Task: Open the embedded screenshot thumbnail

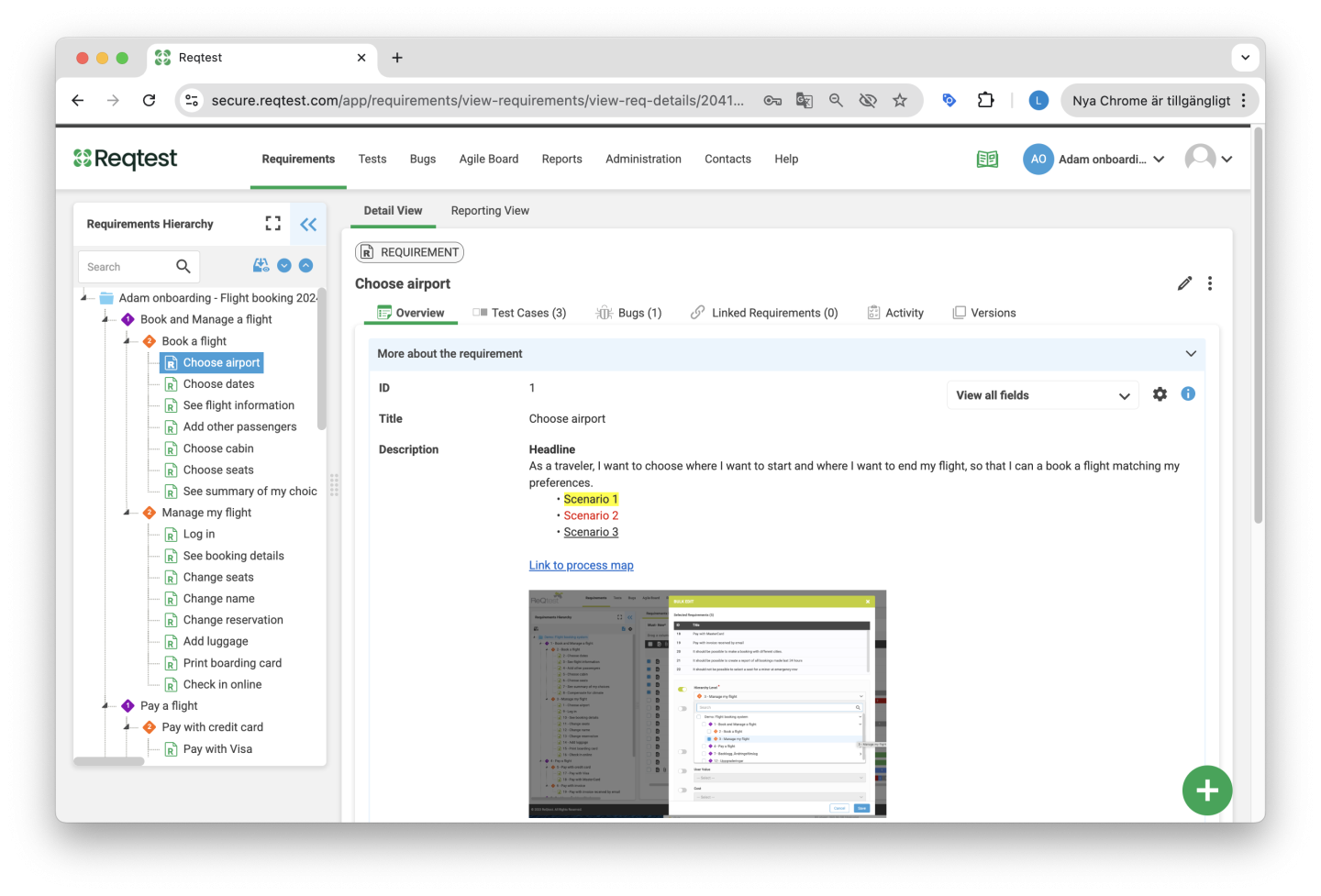Action: [707, 703]
